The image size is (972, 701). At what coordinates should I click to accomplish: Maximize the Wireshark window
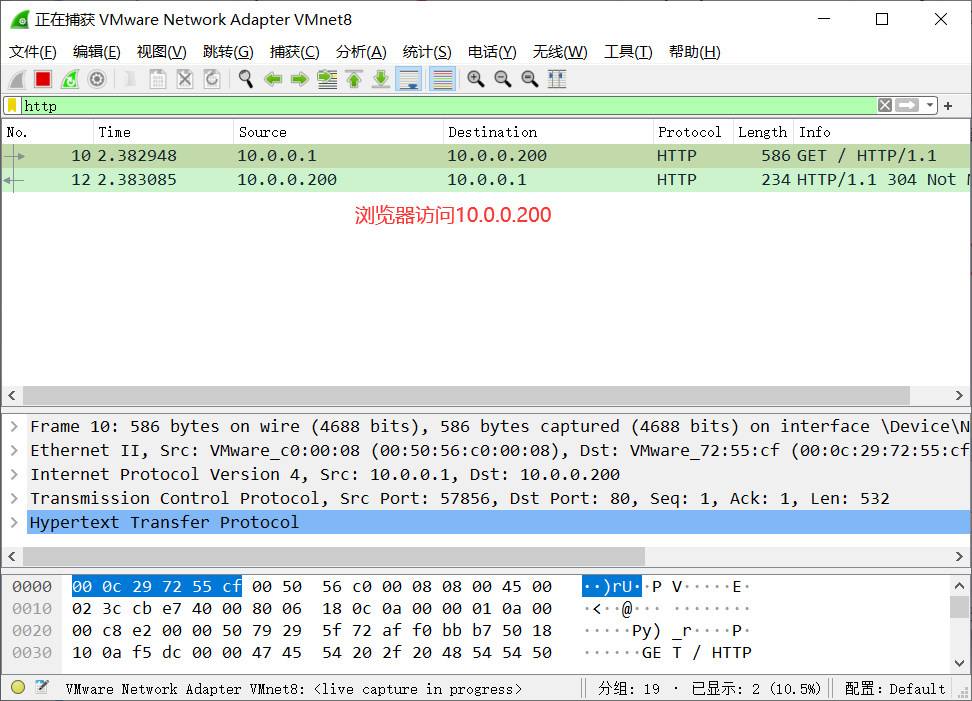click(x=882, y=19)
